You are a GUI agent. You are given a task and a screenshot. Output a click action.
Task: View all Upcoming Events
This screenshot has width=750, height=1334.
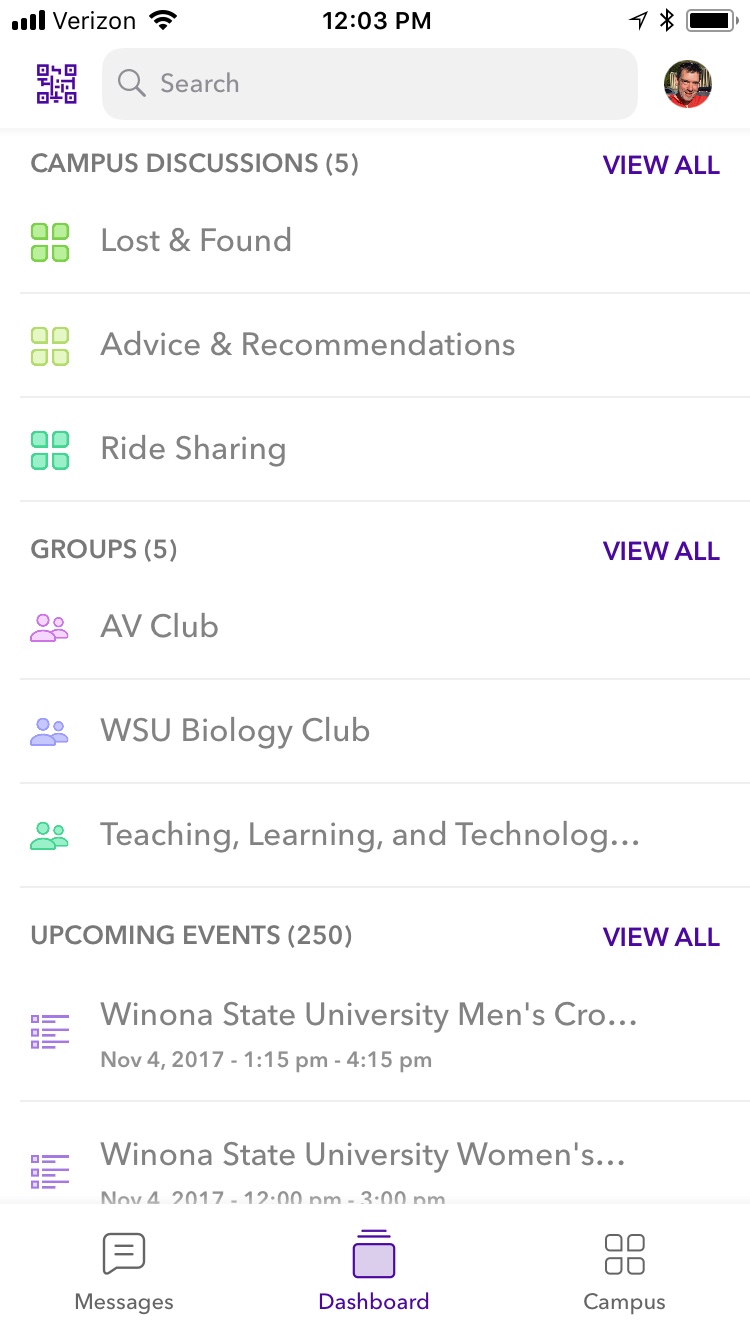point(661,937)
